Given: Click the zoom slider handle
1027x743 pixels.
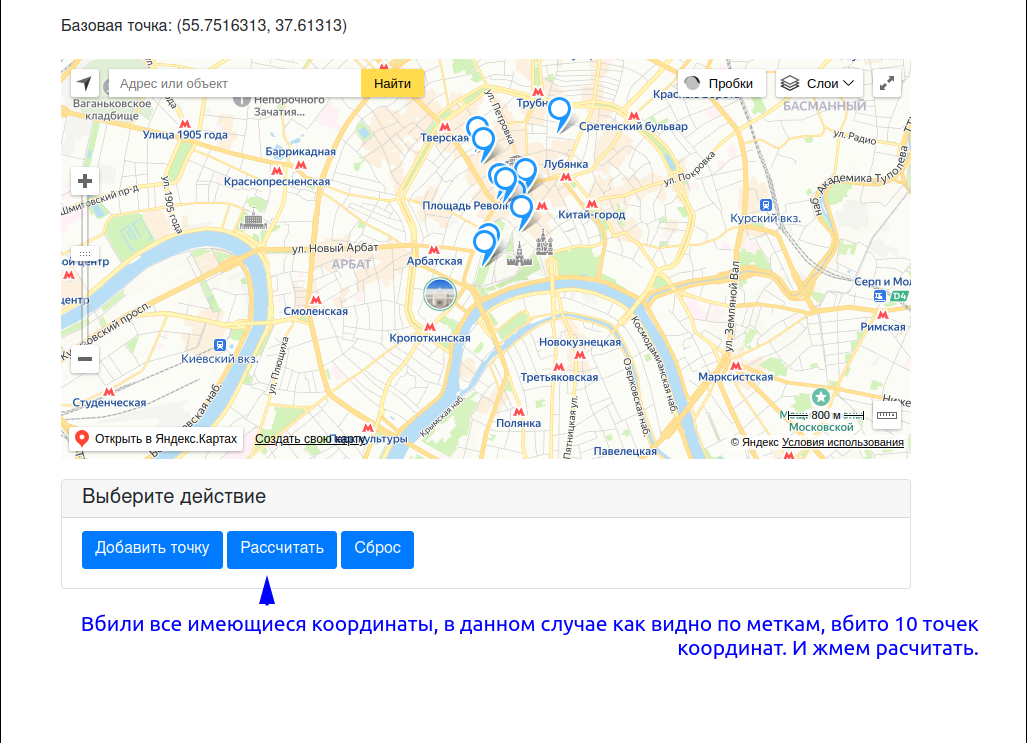Looking at the screenshot, I should (x=85, y=255).
